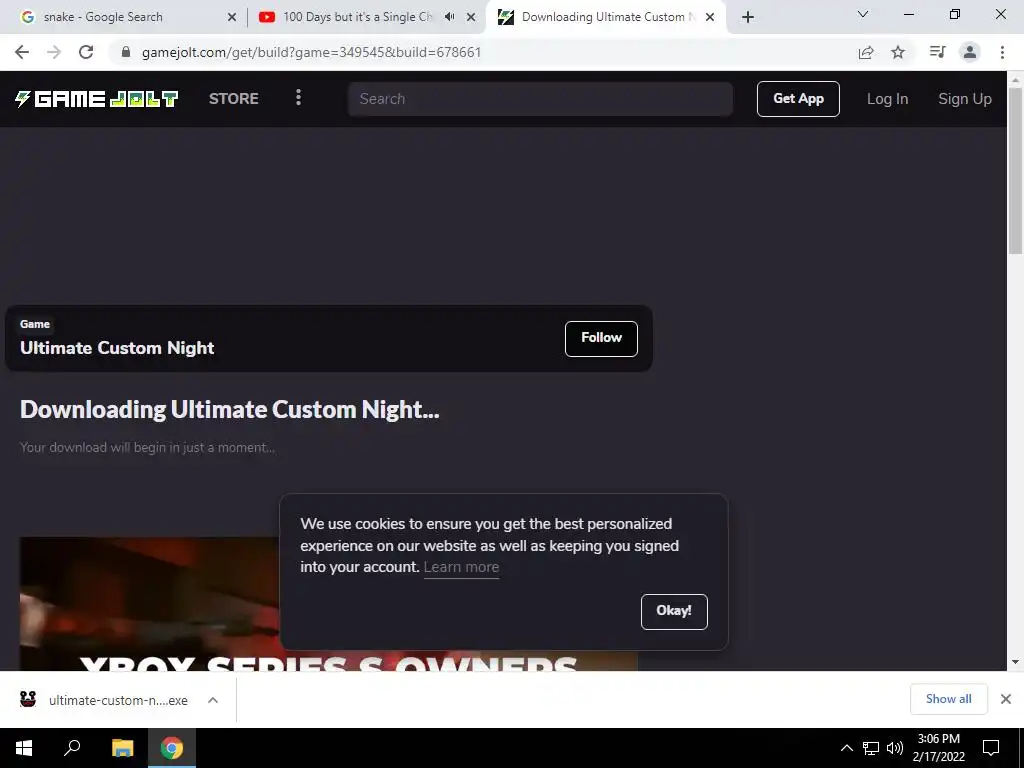Screen dimensions: 1024x768
Task: Follow Ultimate Custom Night game
Action: pos(601,338)
